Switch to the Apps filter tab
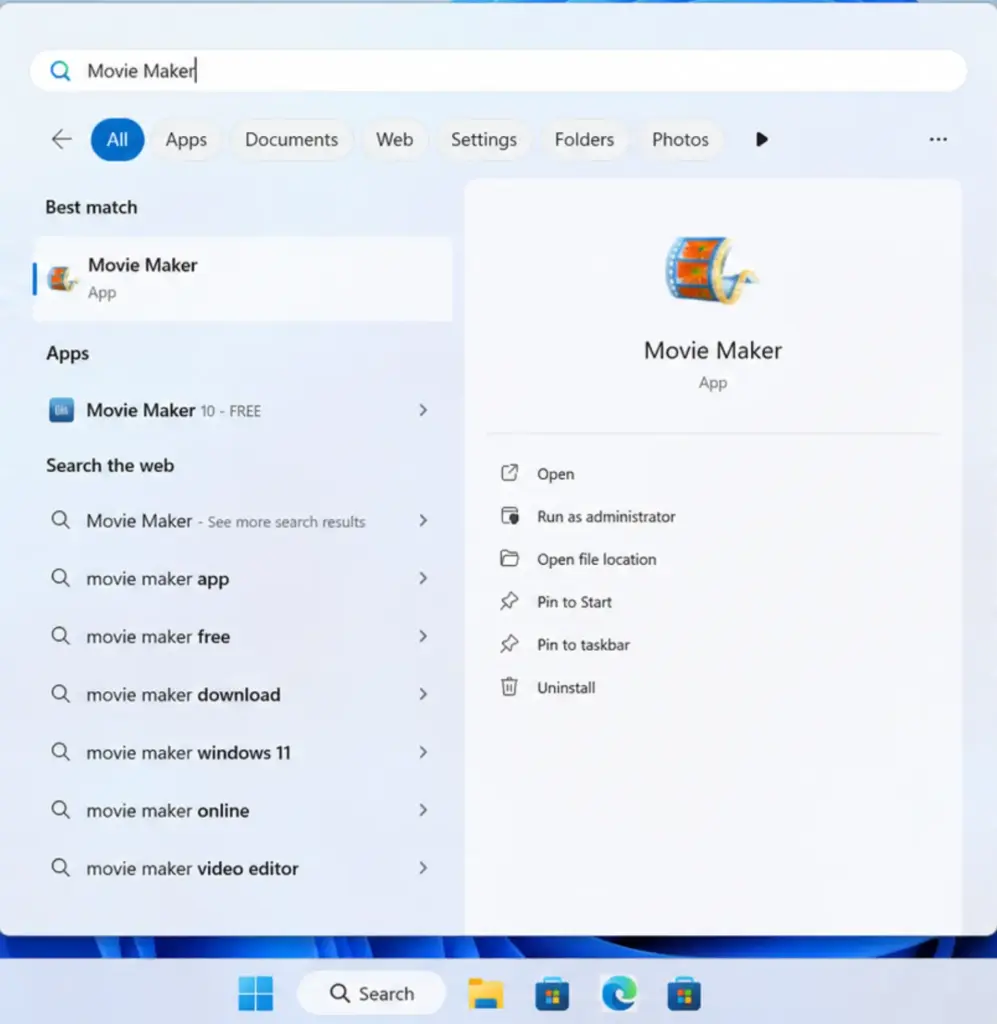This screenshot has height=1024, width=997. pos(186,139)
